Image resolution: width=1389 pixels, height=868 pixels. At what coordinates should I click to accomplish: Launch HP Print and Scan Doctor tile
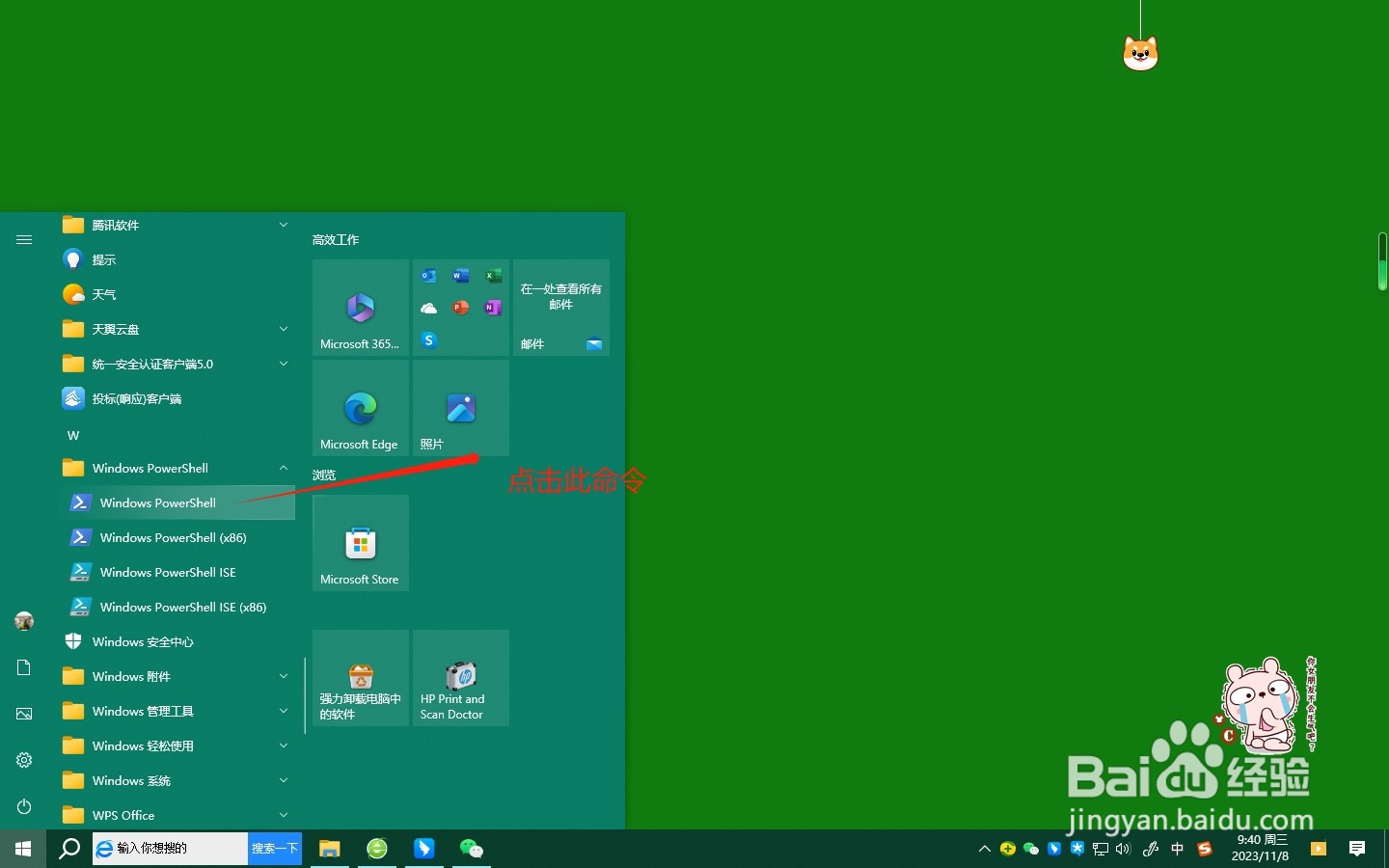coord(461,678)
